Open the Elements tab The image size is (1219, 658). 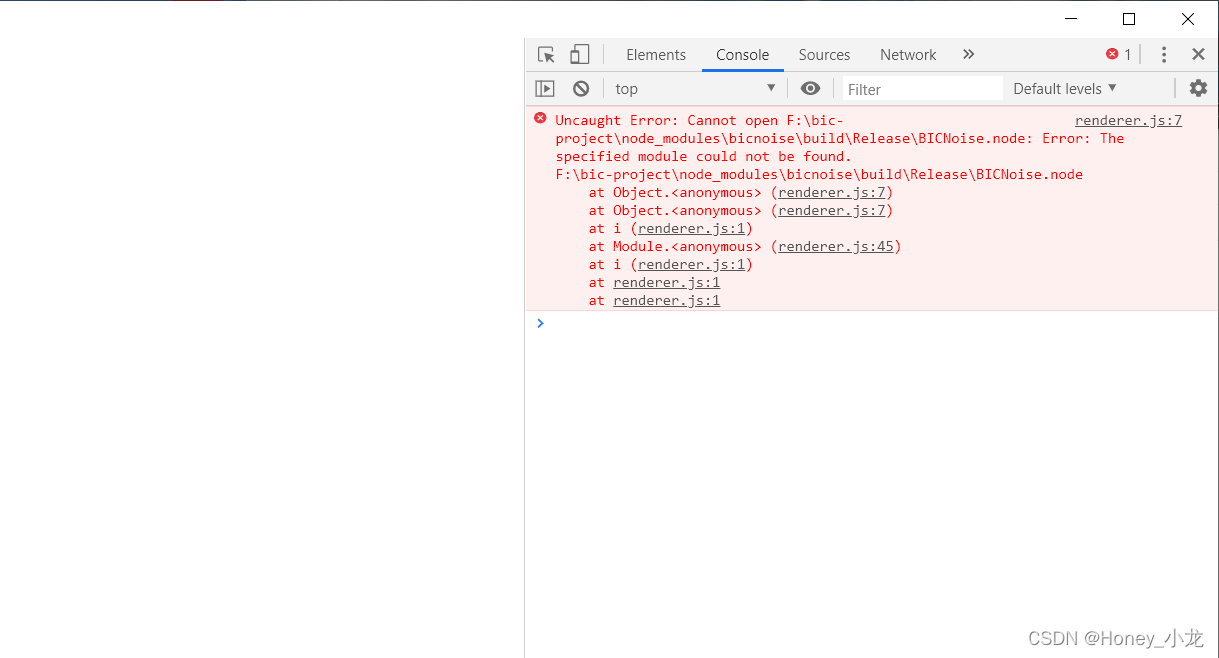[656, 55]
